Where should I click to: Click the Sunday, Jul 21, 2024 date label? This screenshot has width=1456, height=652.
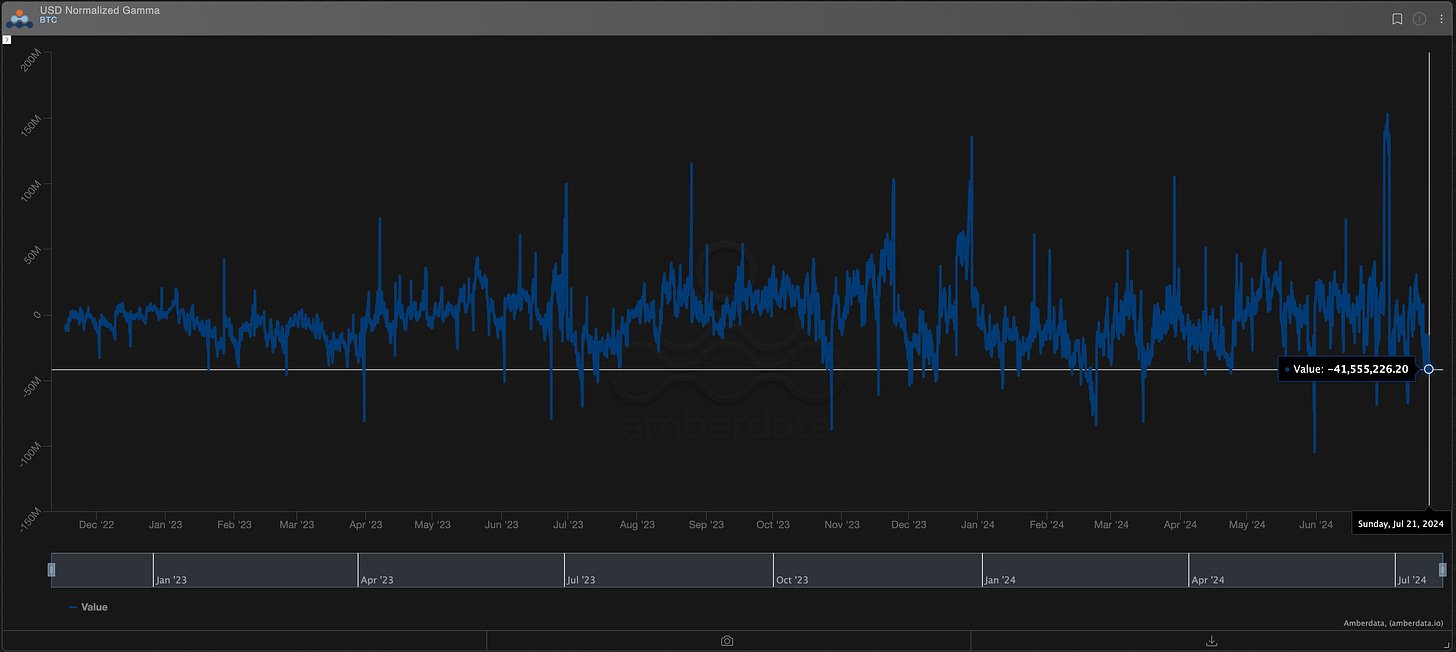1400,524
